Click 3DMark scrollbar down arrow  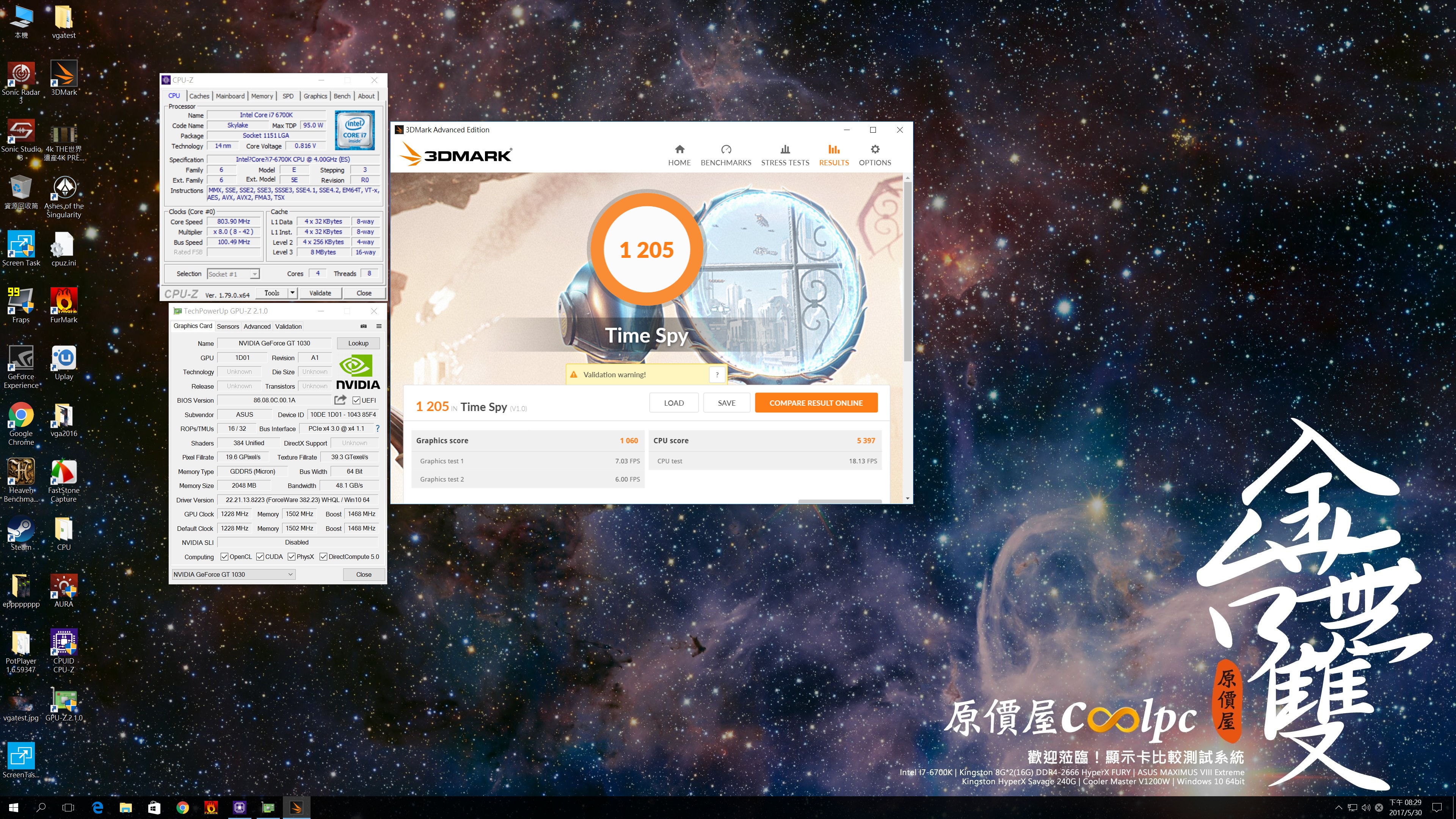tap(907, 498)
